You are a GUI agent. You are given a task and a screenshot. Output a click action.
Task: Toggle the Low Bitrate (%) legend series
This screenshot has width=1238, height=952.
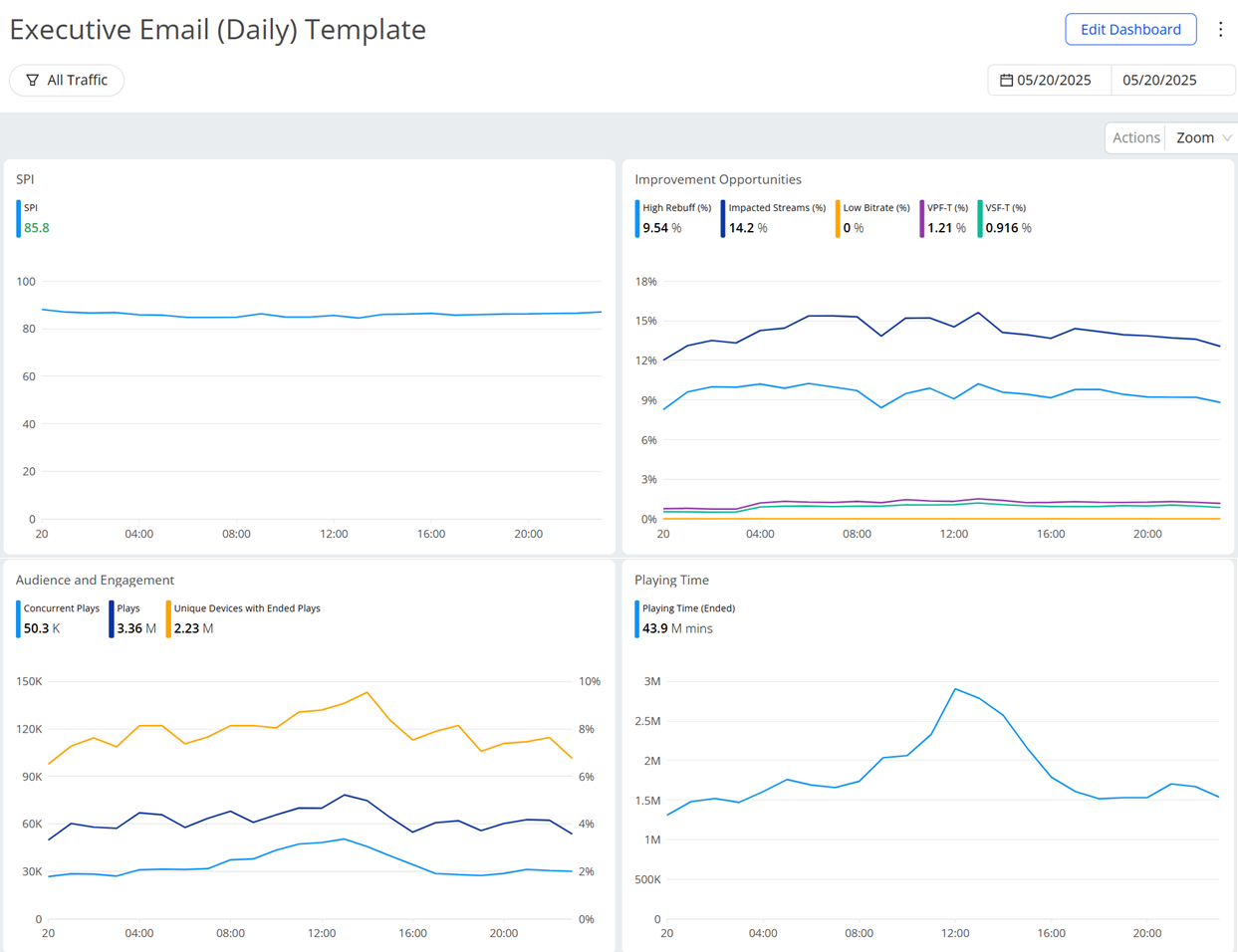875,208
